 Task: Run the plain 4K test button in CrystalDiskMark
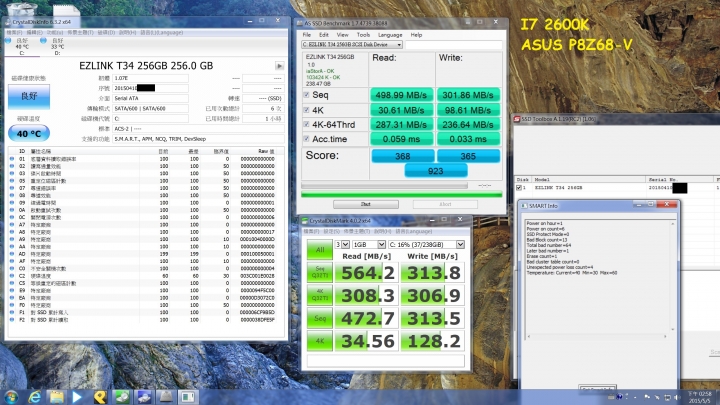click(320, 341)
